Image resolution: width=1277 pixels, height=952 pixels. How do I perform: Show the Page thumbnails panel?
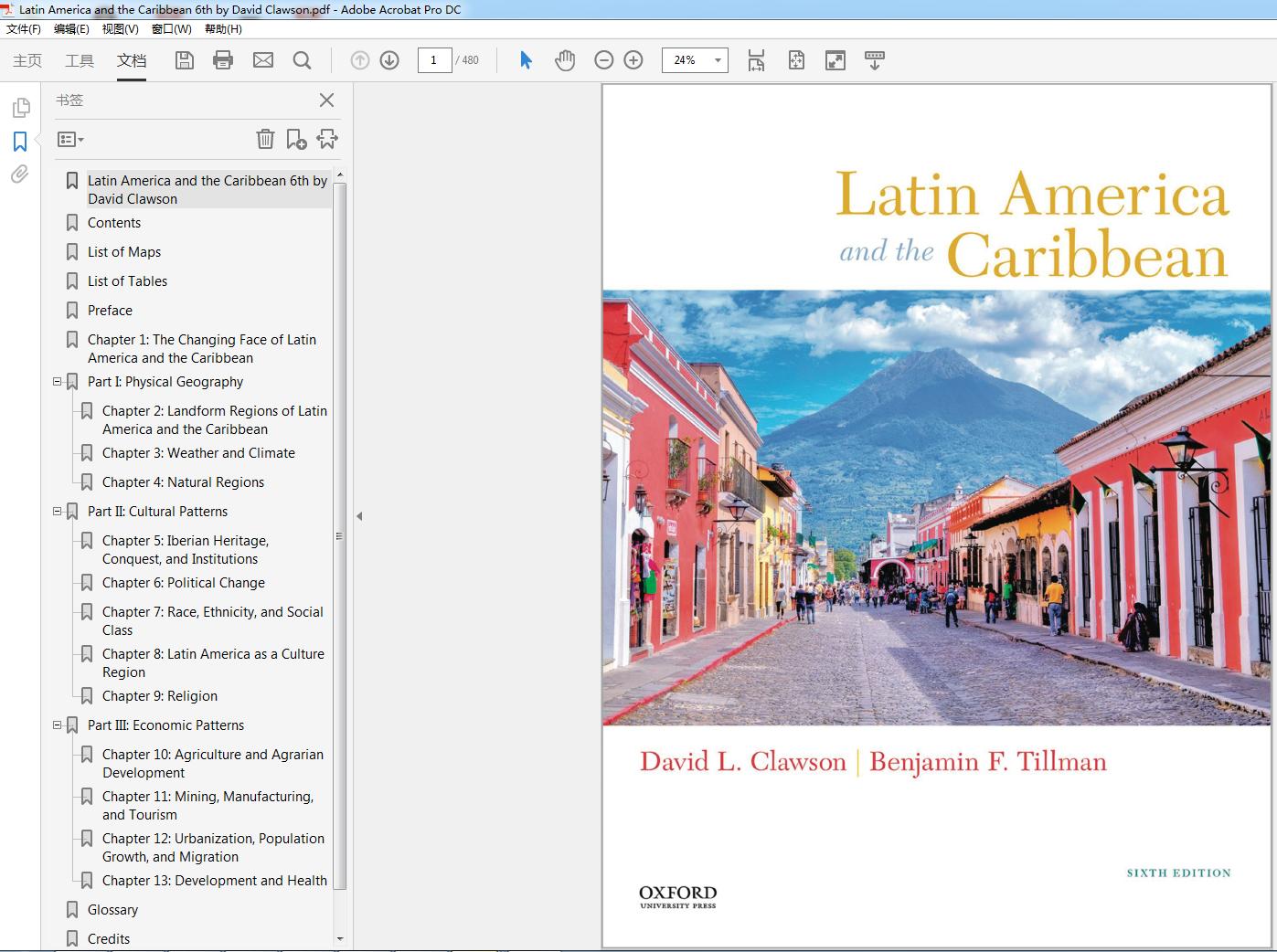[x=20, y=108]
